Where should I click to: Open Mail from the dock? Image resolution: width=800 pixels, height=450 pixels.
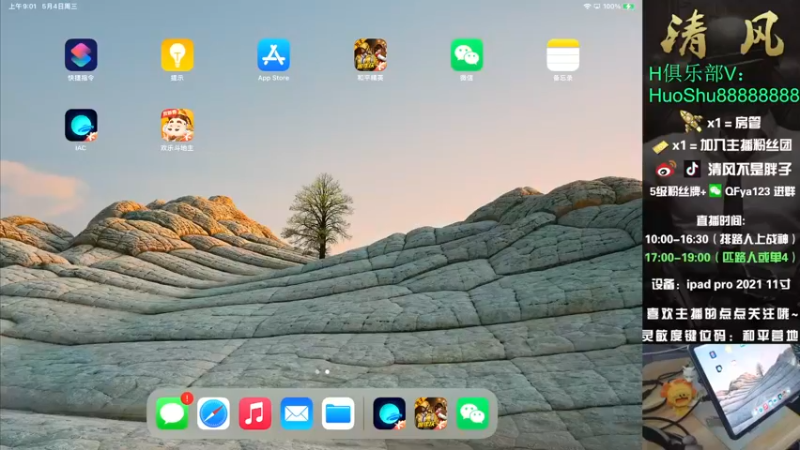[x=296, y=413]
